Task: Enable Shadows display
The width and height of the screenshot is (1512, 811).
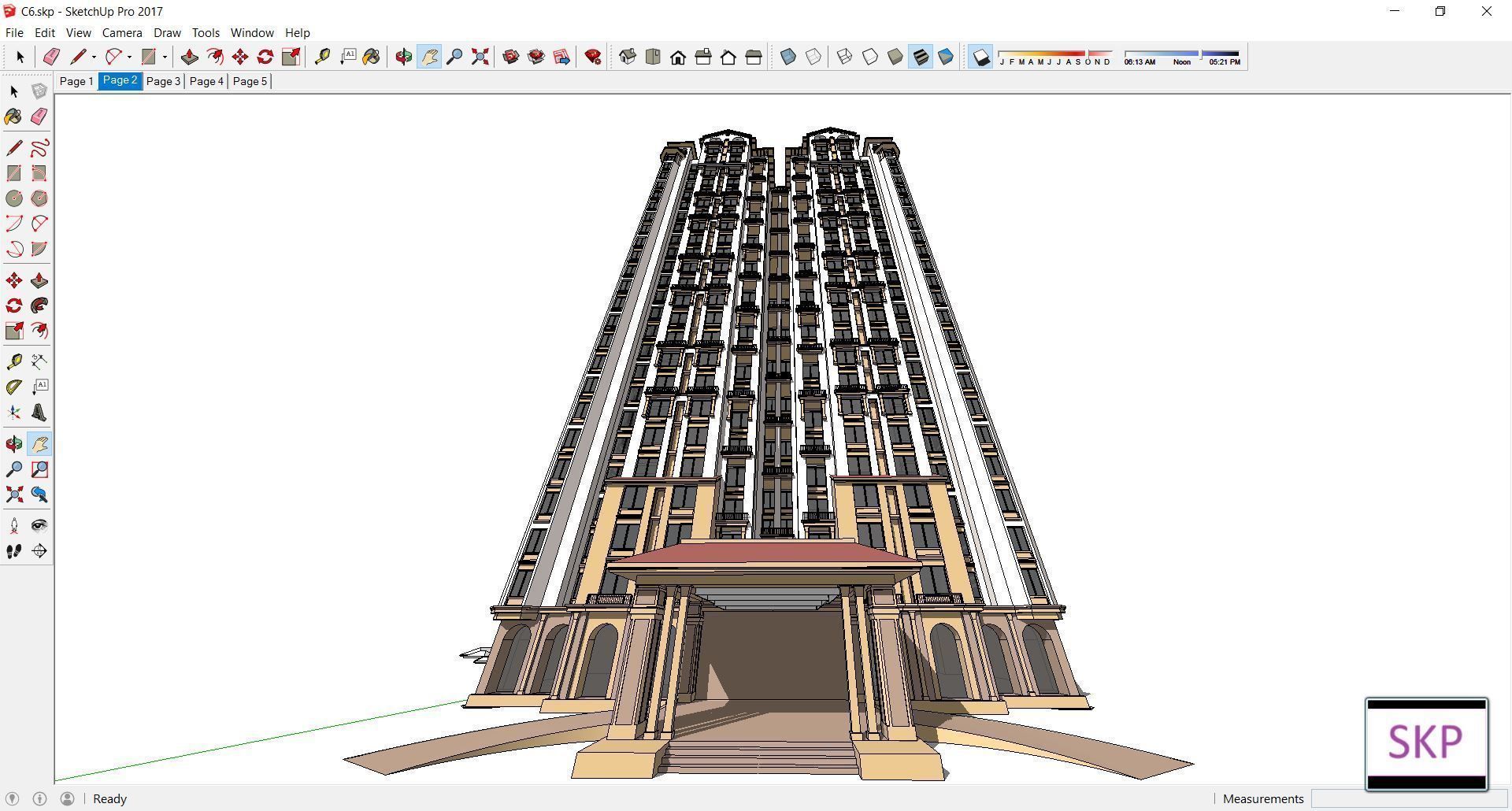Action: 980,57
